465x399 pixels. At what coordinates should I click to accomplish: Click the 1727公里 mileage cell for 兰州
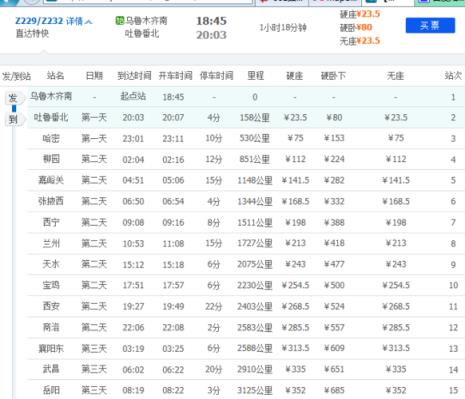point(255,243)
